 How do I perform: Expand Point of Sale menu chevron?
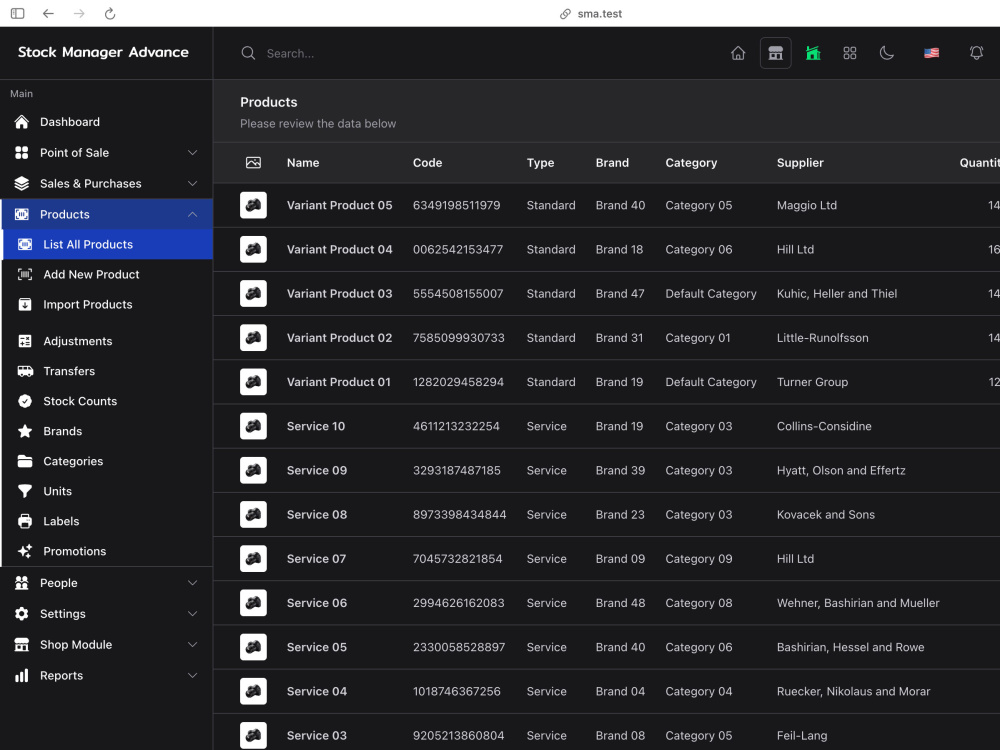(192, 152)
